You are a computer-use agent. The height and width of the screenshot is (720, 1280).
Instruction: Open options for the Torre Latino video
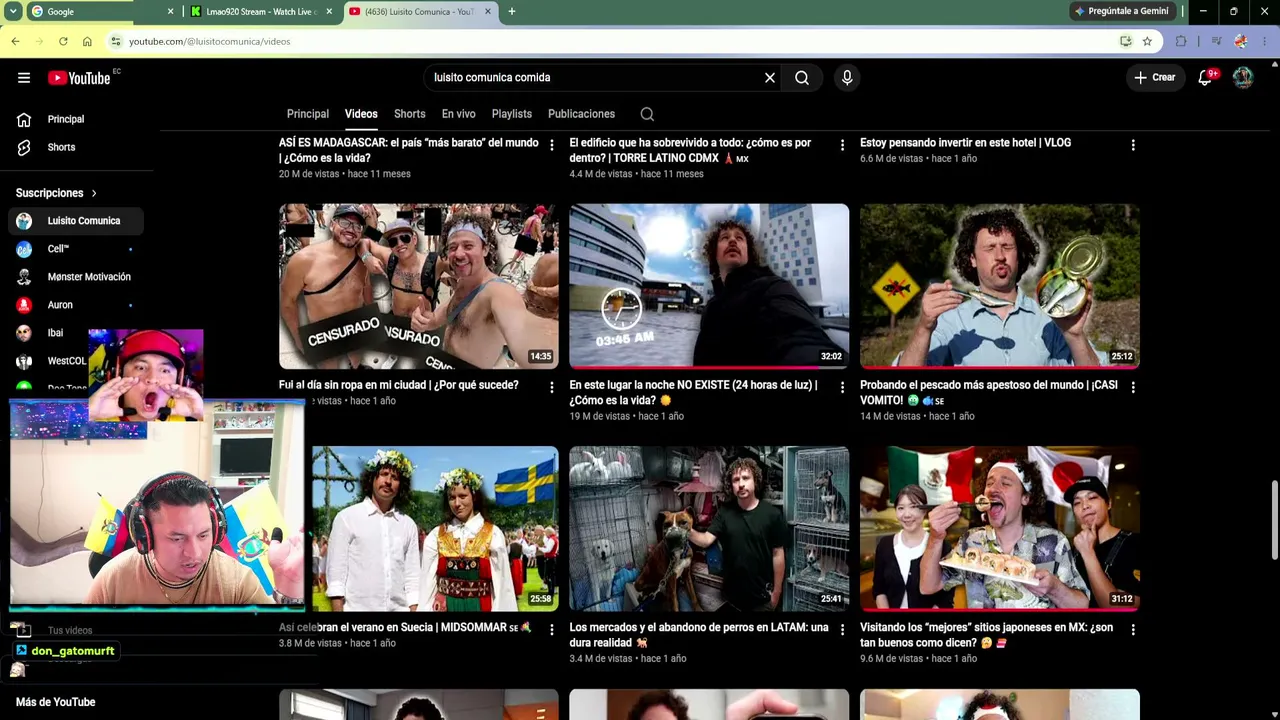click(x=842, y=145)
